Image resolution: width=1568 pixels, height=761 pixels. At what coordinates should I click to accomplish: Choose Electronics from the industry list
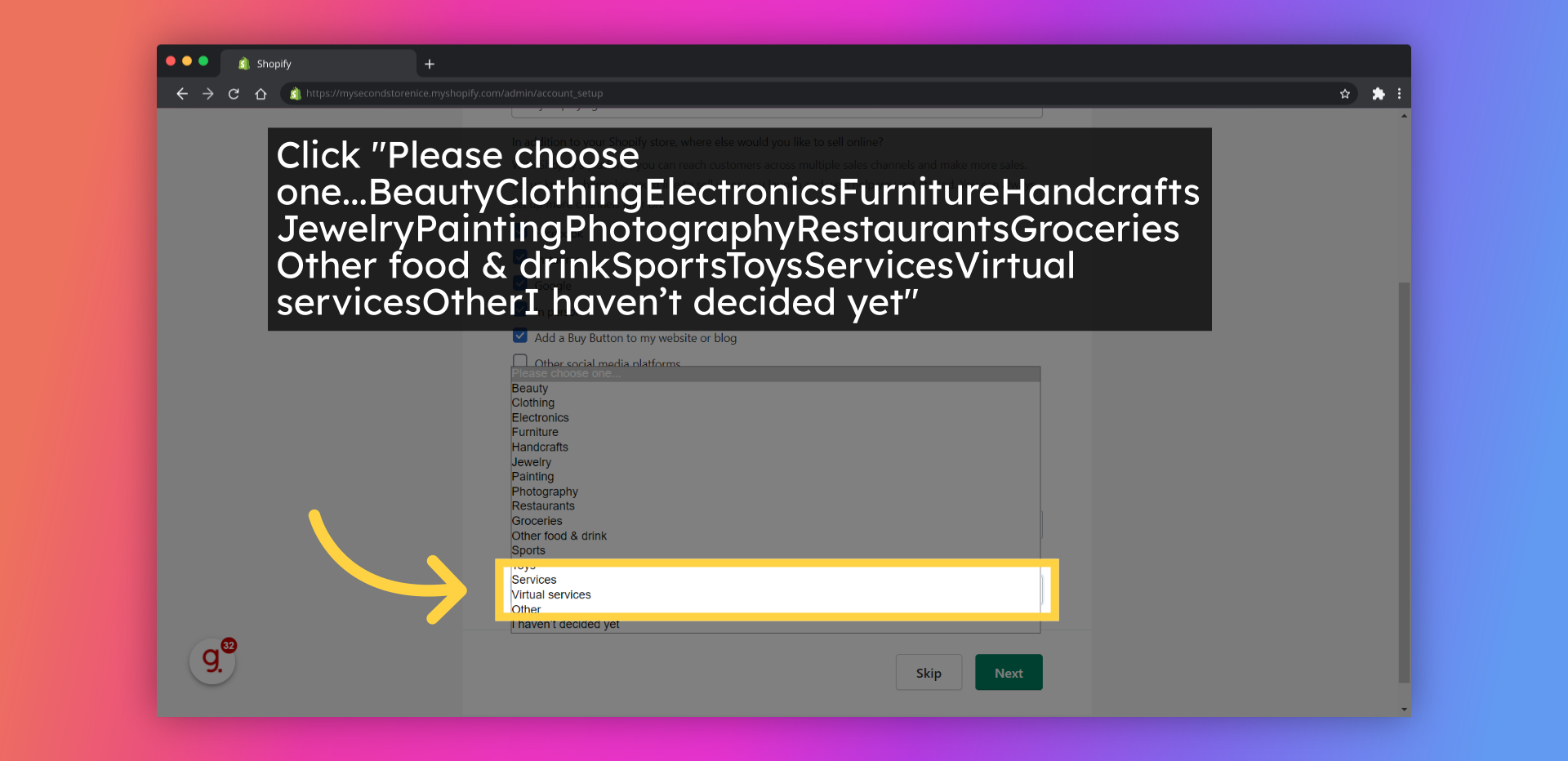tap(775, 418)
